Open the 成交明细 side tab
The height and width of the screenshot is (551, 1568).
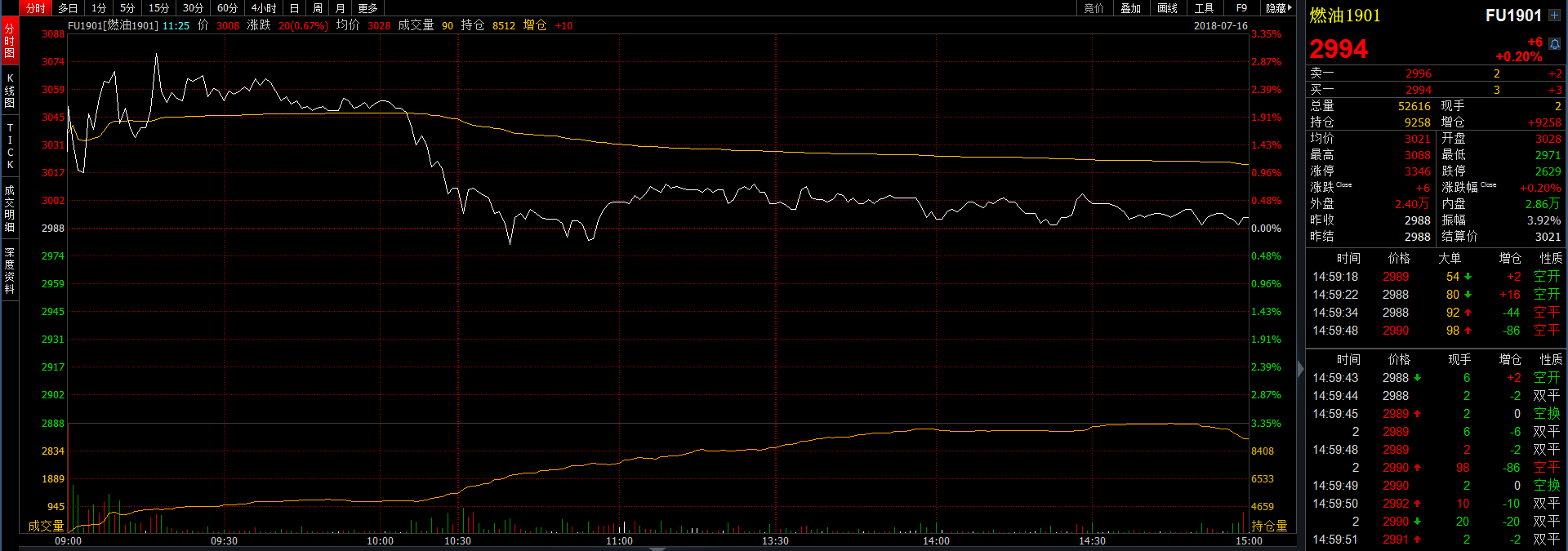(10, 208)
